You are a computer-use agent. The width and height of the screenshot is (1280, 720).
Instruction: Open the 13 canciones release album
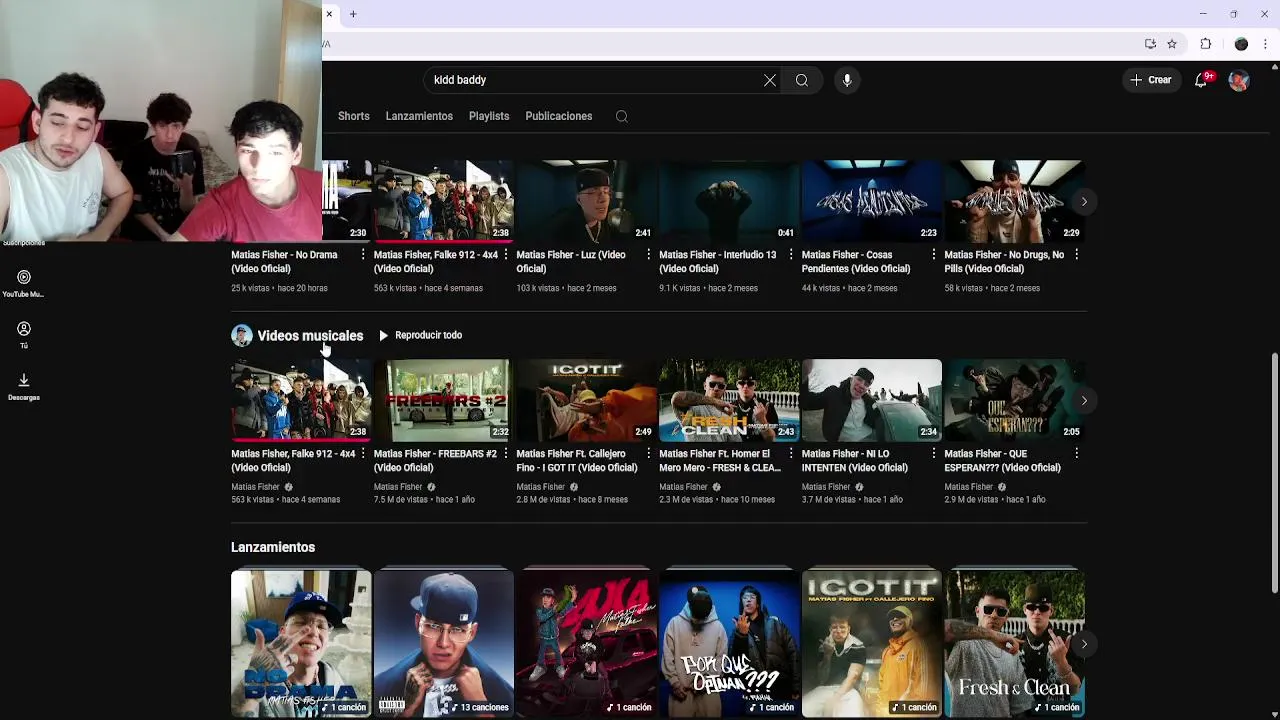(x=443, y=644)
